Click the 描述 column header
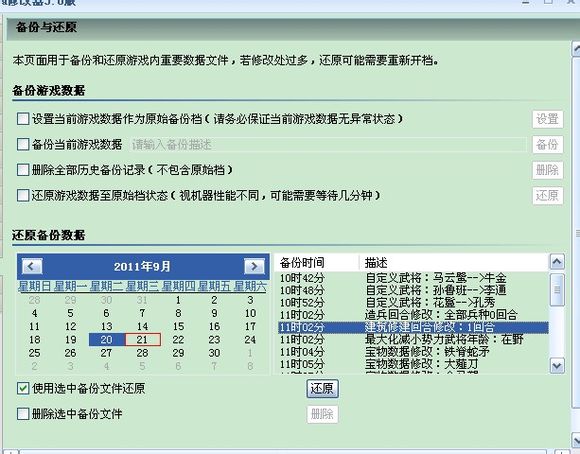Image resolution: width=580 pixels, height=454 pixels. pos(453,263)
